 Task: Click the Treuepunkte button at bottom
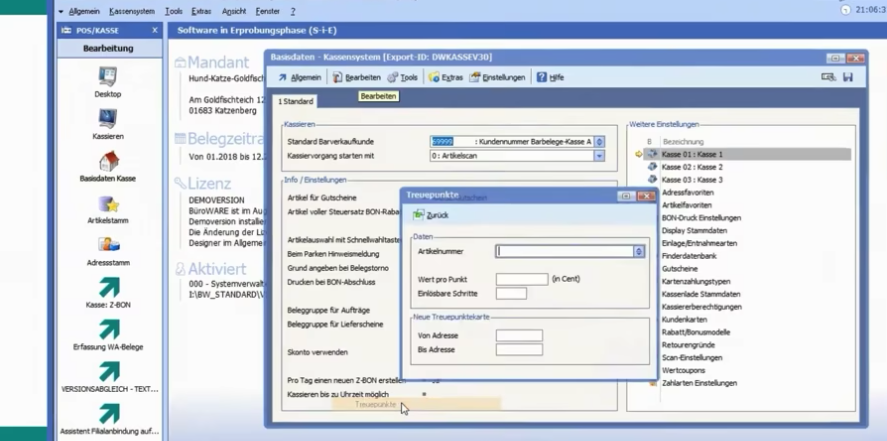pyautogui.click(x=376, y=405)
